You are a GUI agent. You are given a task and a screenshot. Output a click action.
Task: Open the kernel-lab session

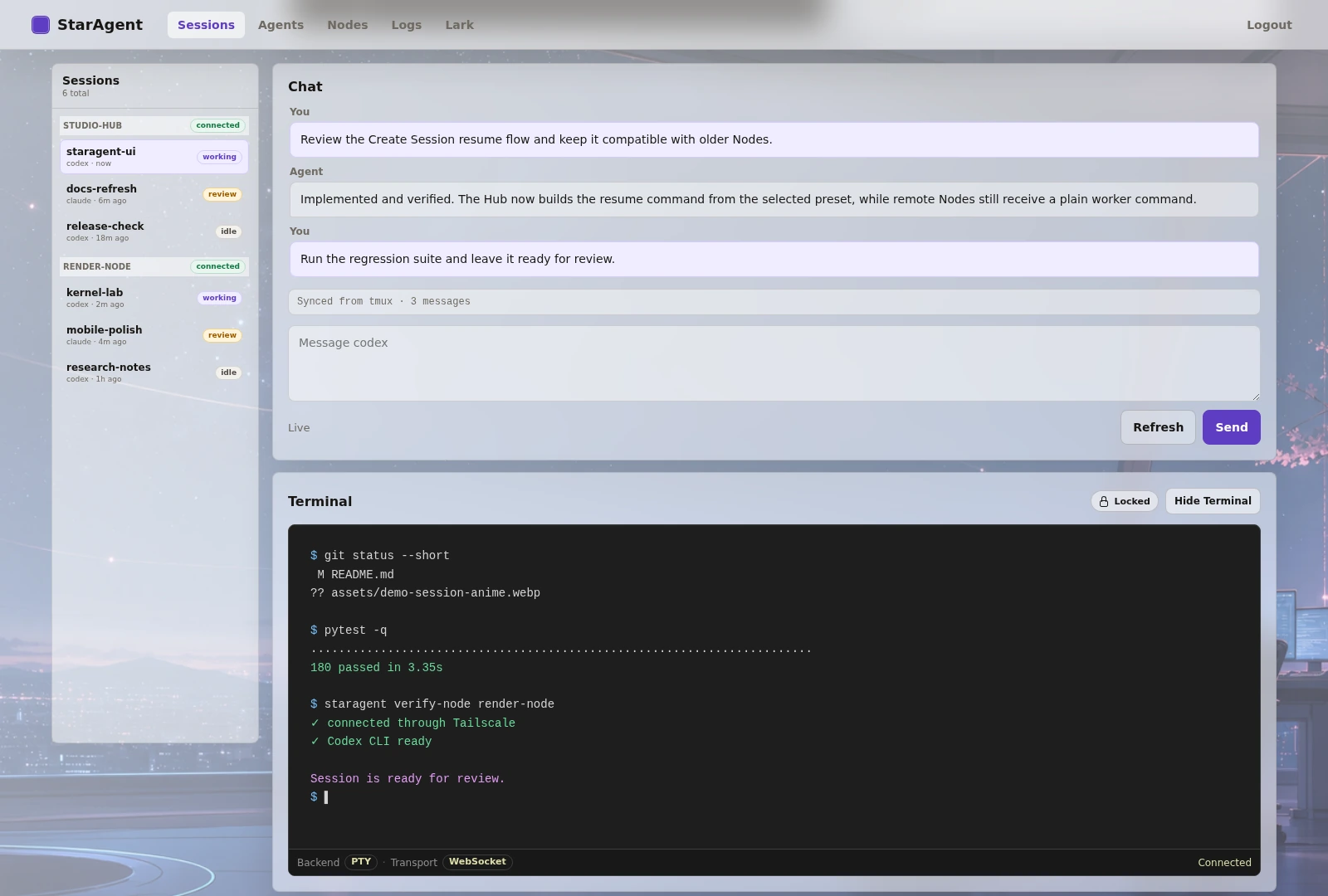tap(154, 298)
